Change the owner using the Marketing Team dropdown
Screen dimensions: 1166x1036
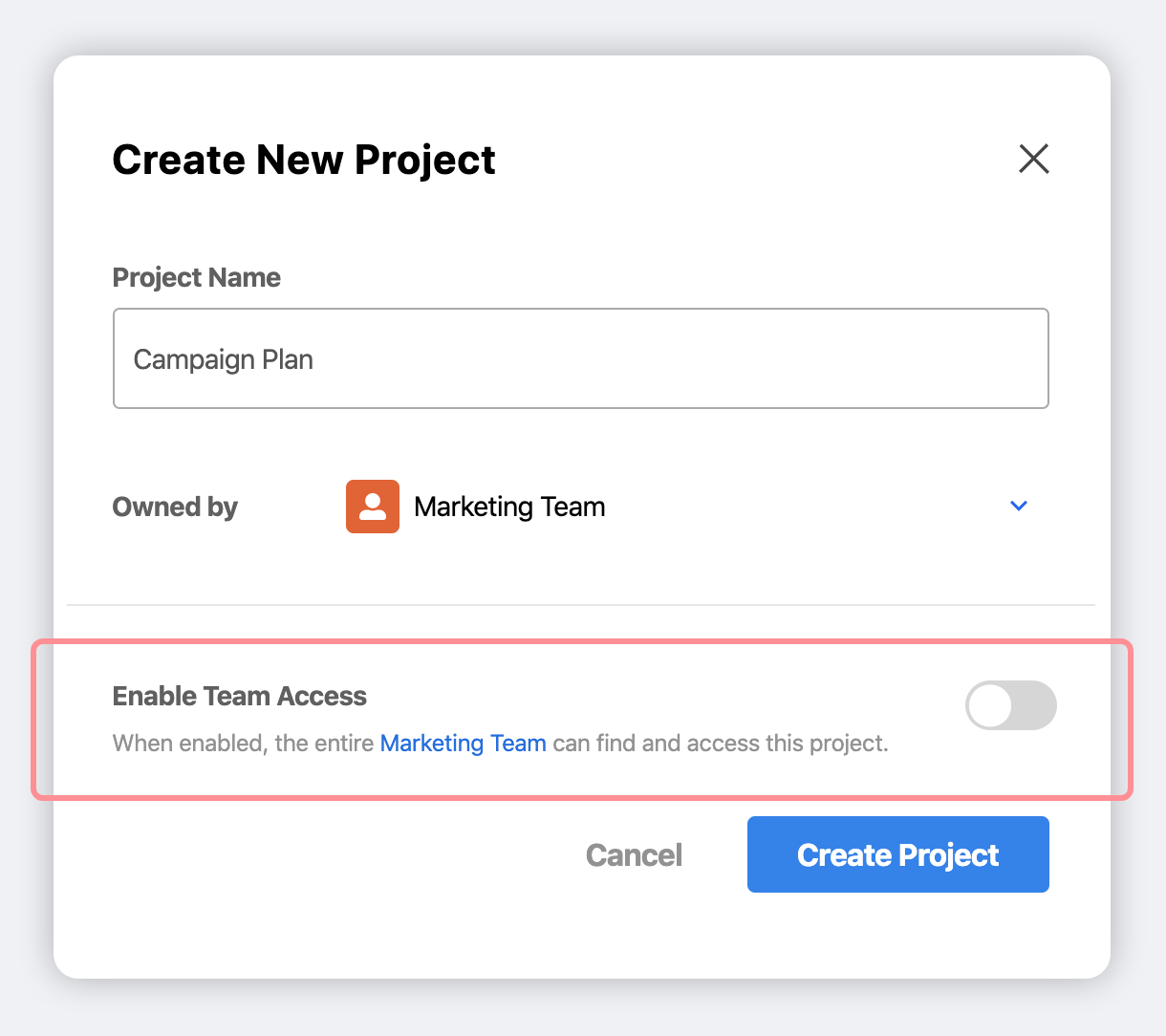click(x=1018, y=506)
